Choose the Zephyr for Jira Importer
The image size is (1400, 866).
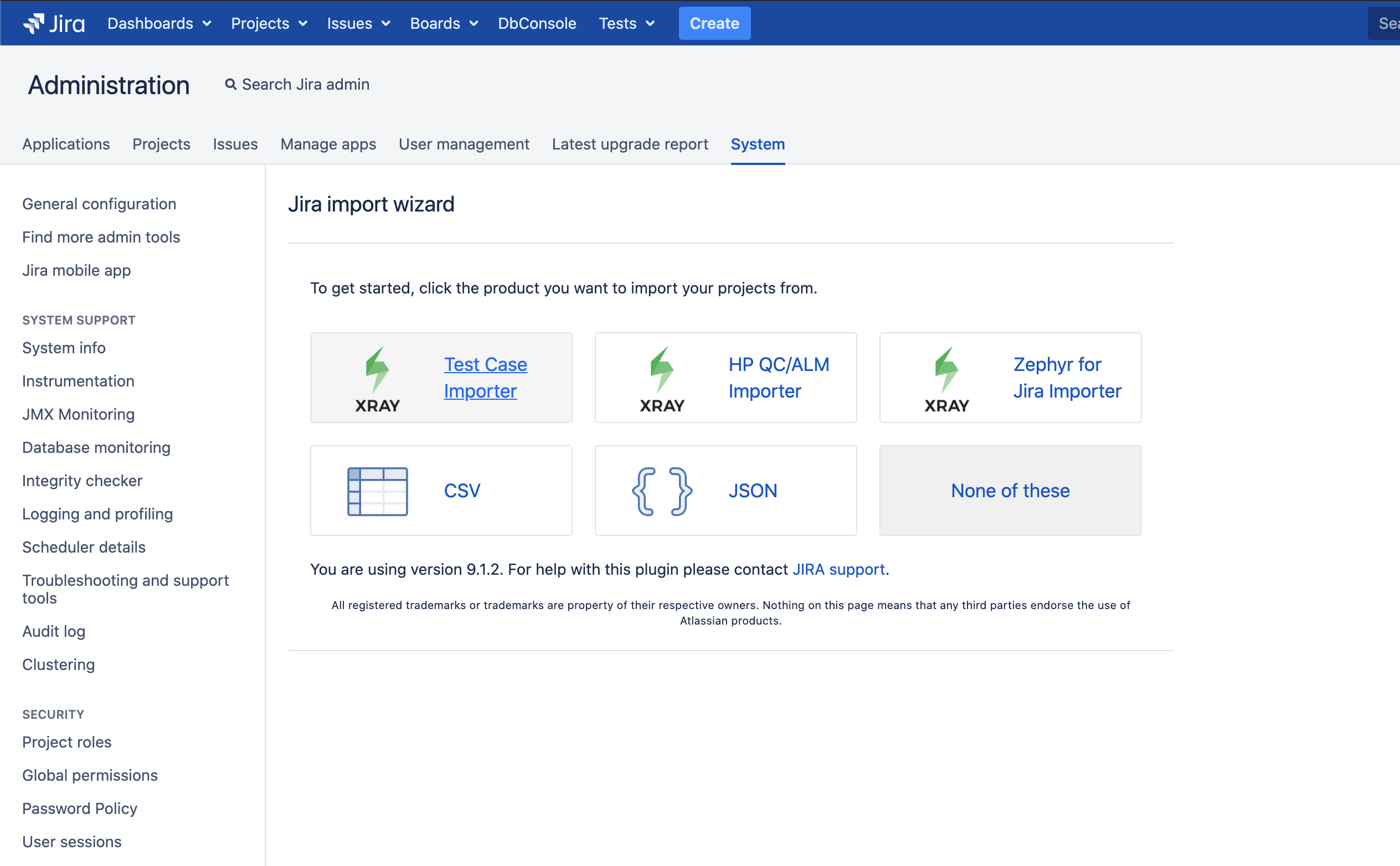pyautogui.click(x=1011, y=378)
